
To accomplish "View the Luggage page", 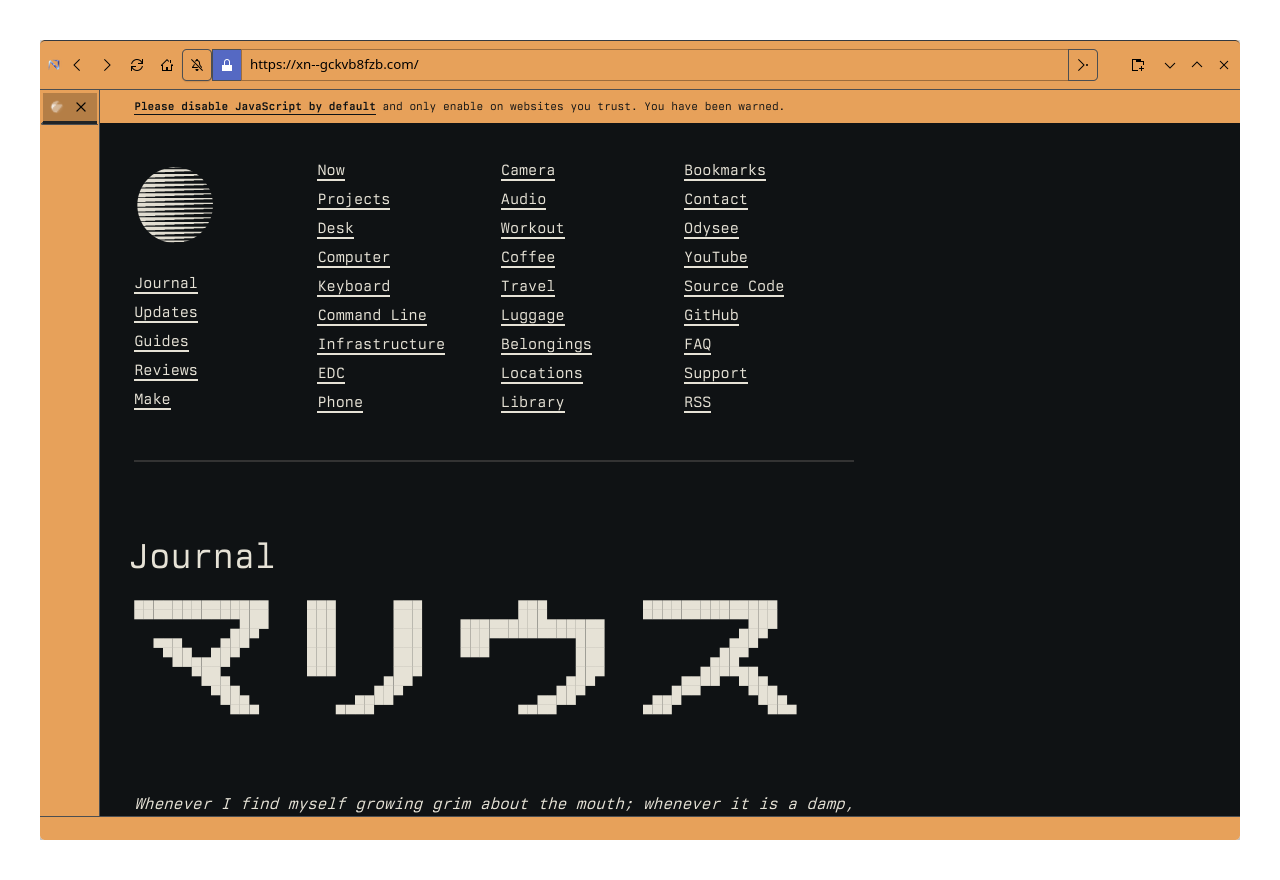I will tap(533, 316).
